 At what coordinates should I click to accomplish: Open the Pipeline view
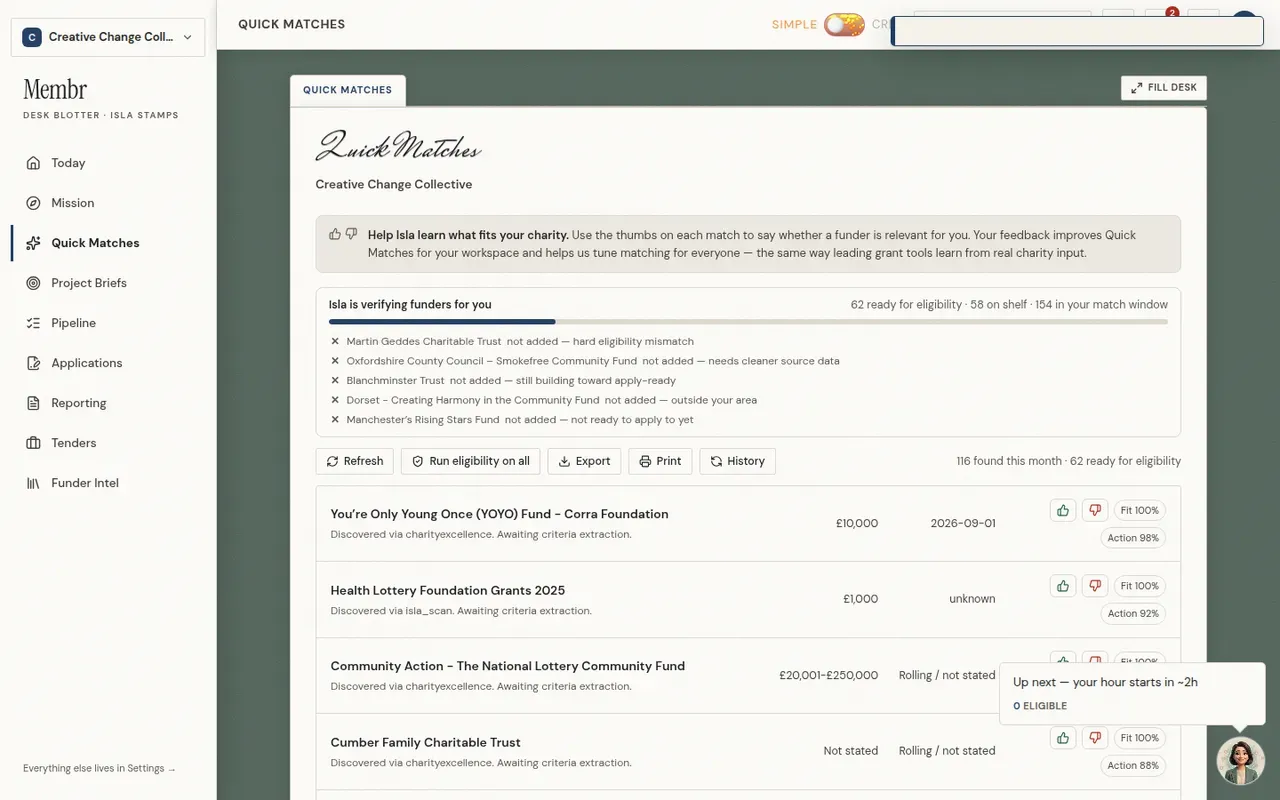(x=108, y=323)
